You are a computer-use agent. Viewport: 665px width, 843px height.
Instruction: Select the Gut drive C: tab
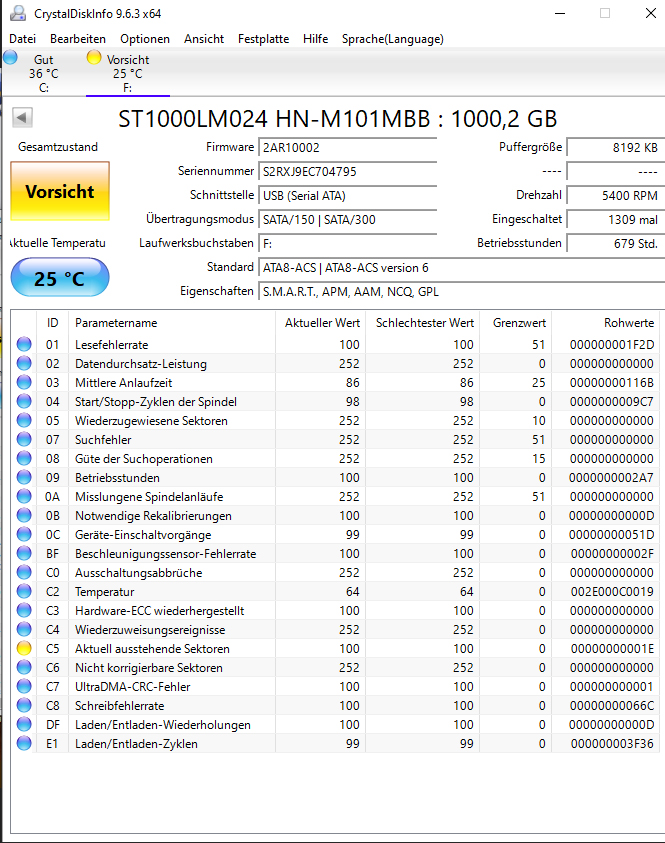(43, 73)
